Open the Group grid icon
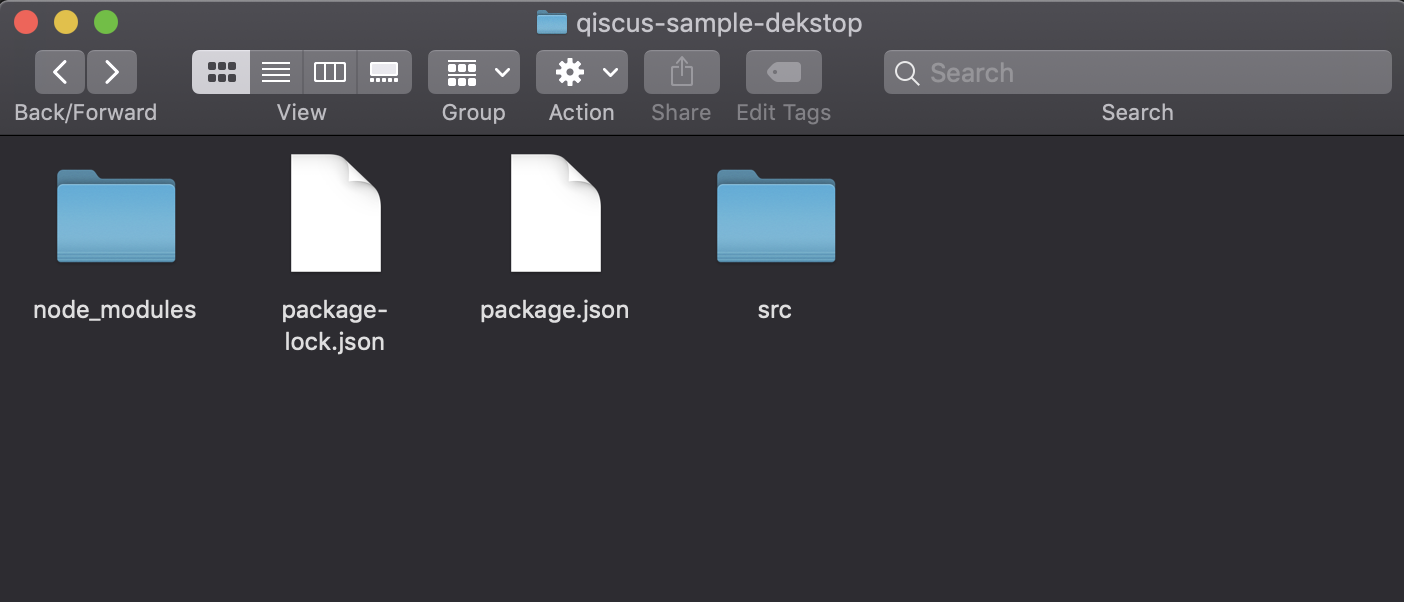The image size is (1404, 602). 462,72
